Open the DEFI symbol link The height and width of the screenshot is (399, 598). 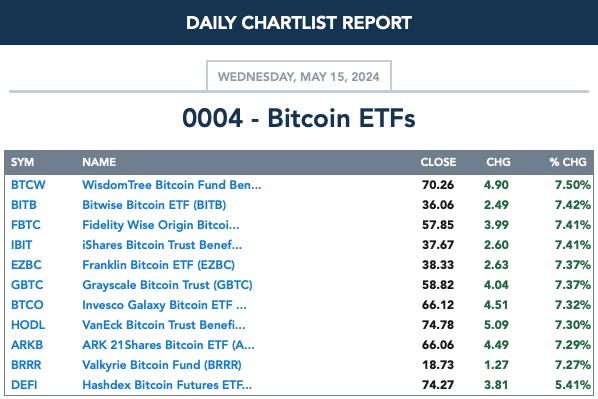pyautogui.click(x=24, y=385)
